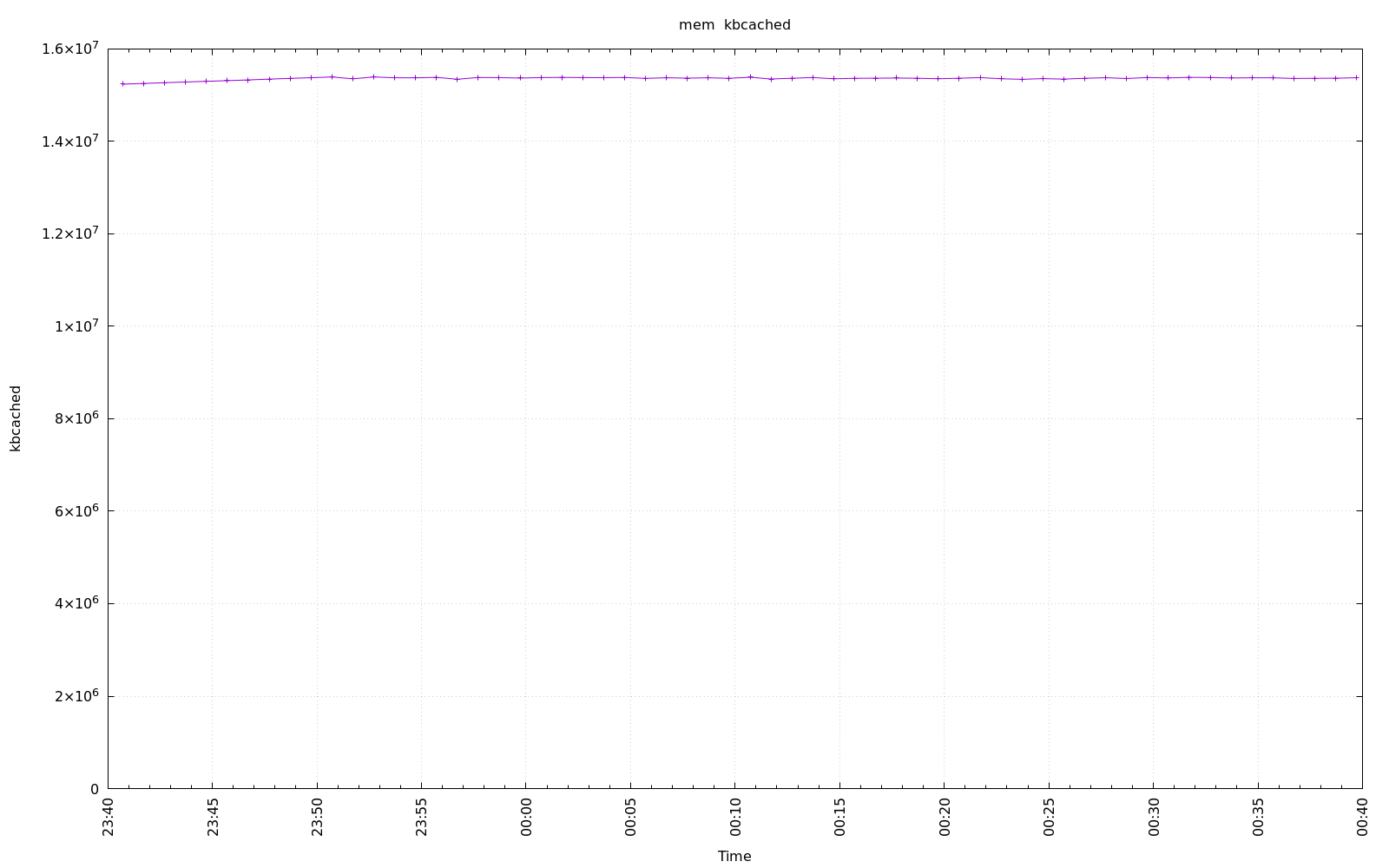The image size is (1389, 868).
Task: Click the 1.6×10^7 y-axis label
Action: 71,48
